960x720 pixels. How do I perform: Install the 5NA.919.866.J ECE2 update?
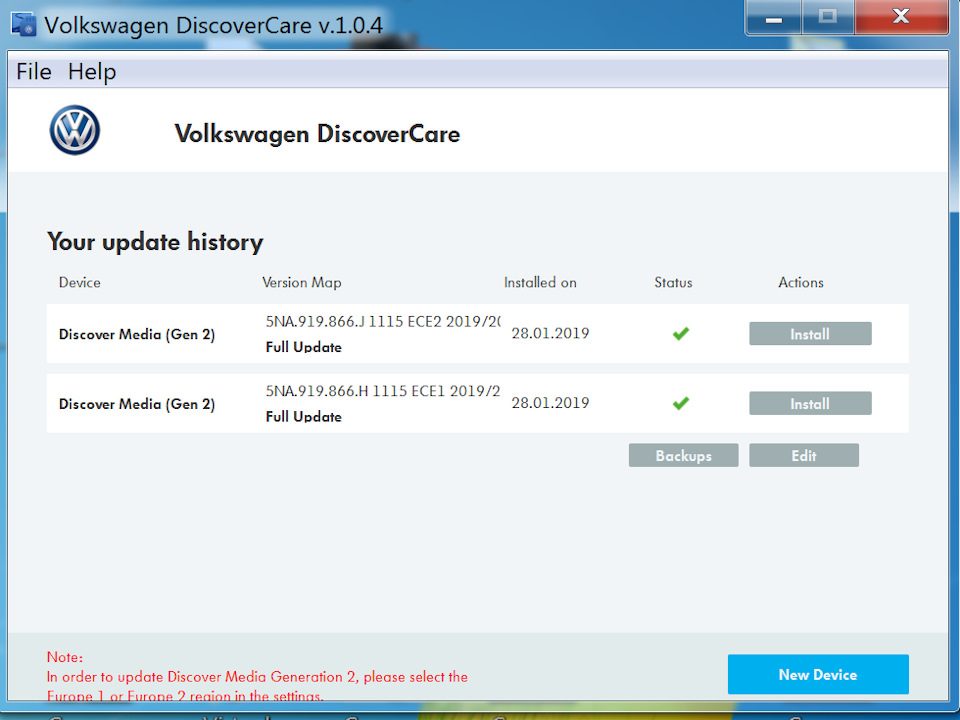pyautogui.click(x=810, y=334)
